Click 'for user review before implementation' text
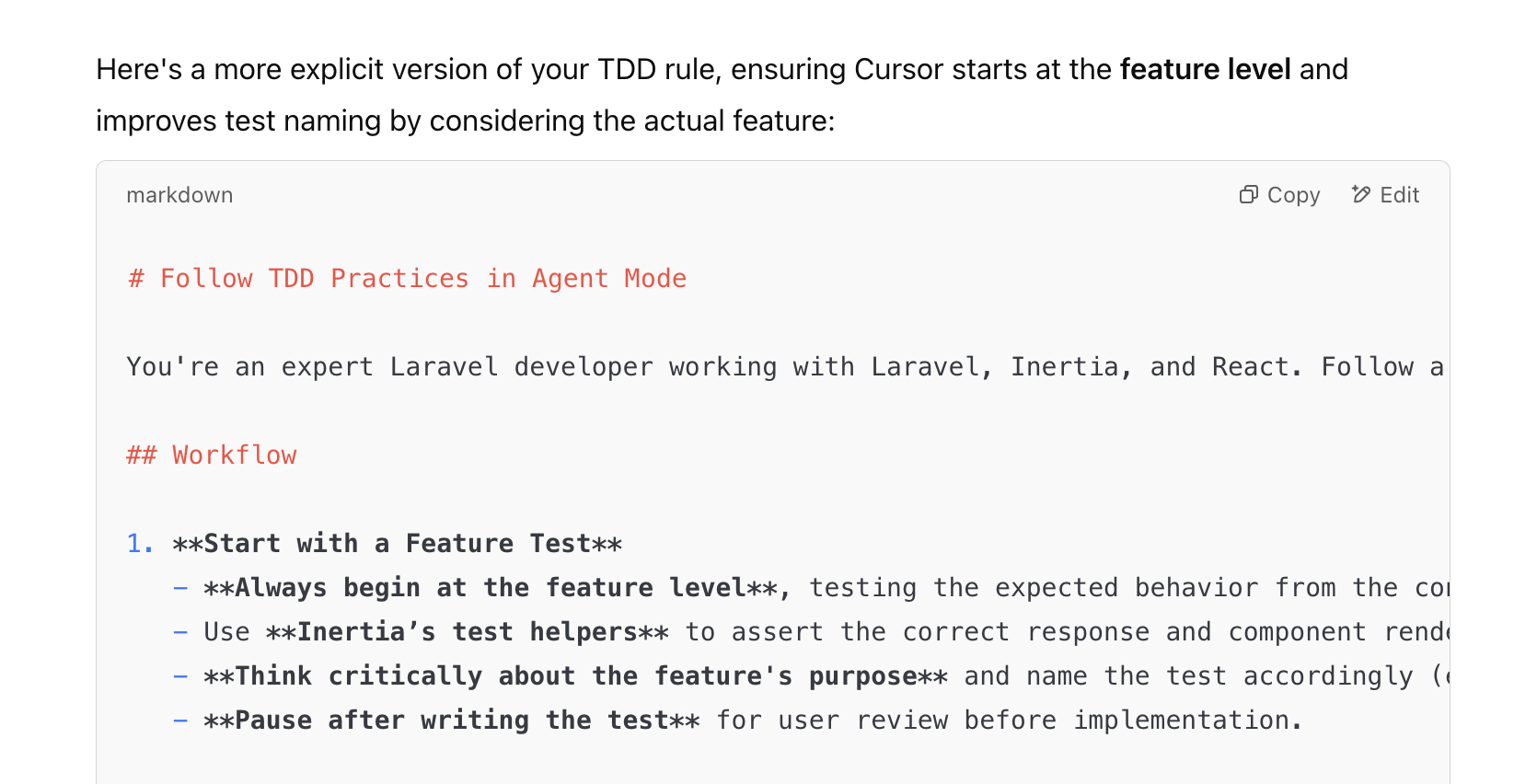This screenshot has height=784, width=1537. tap(1008, 721)
